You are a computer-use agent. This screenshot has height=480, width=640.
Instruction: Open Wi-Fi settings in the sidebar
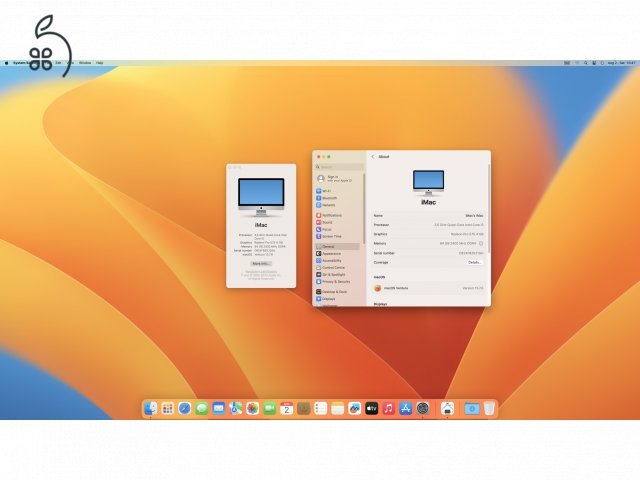pos(337,191)
